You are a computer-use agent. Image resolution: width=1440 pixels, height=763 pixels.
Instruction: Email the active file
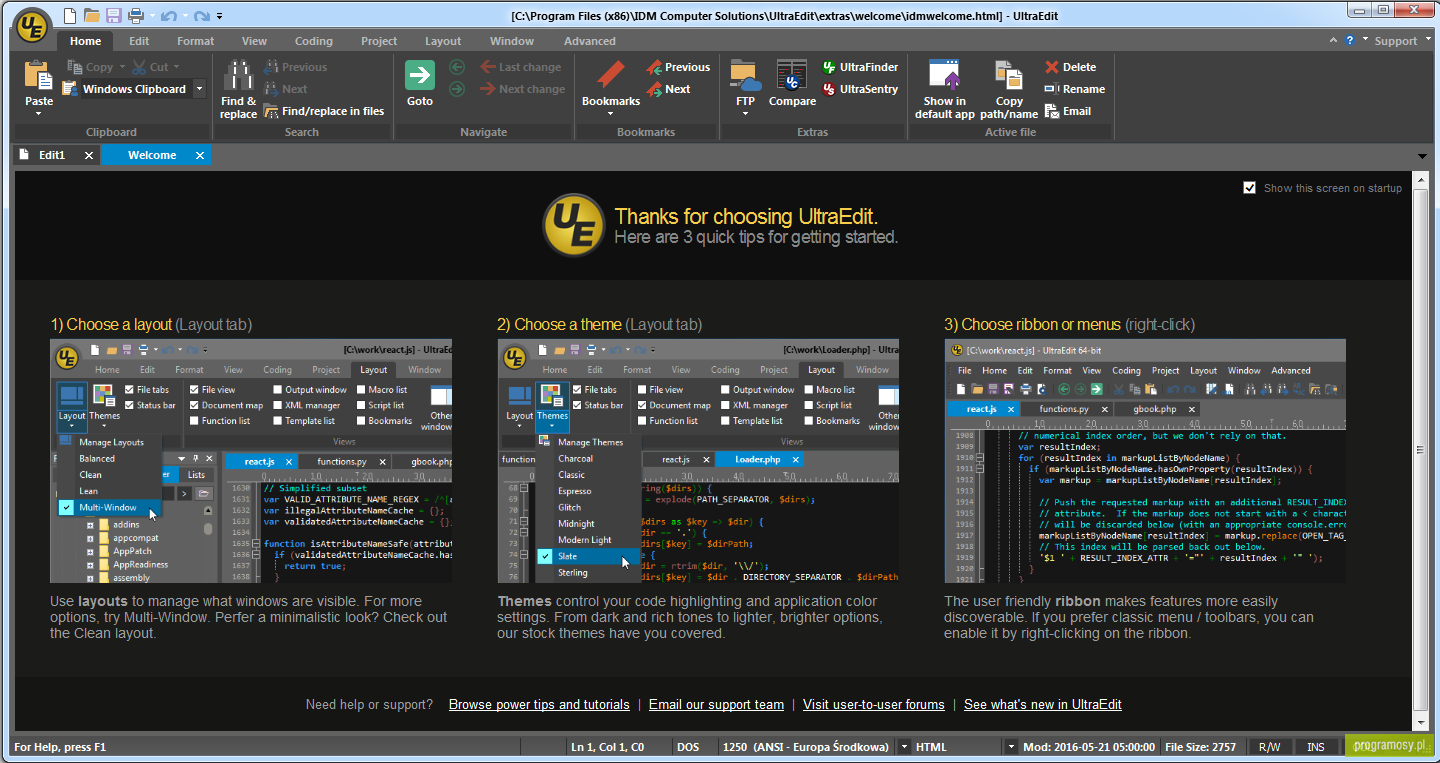point(1068,111)
